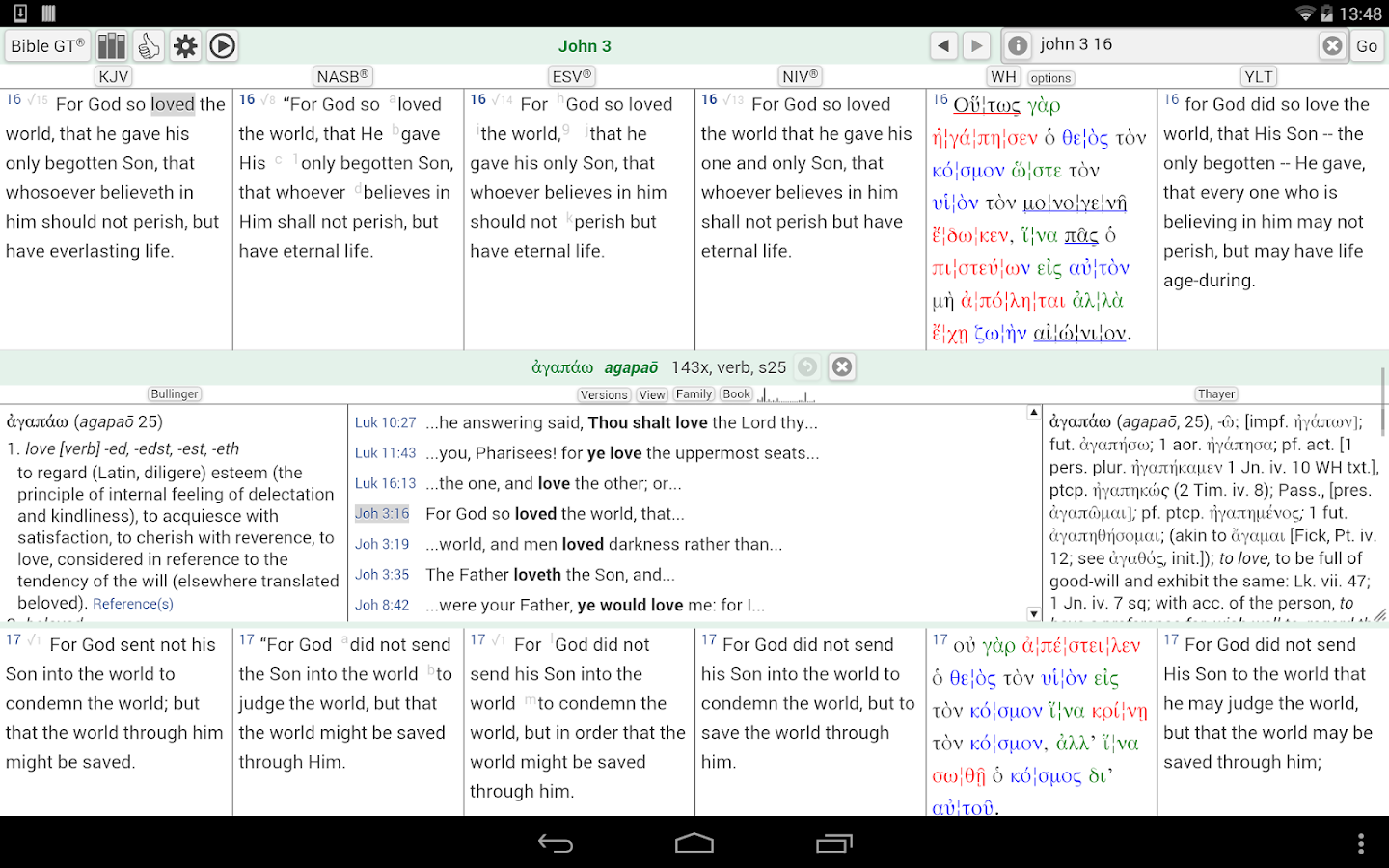Open the options dropdown beside WH
1389x868 pixels.
pyautogui.click(x=1050, y=77)
